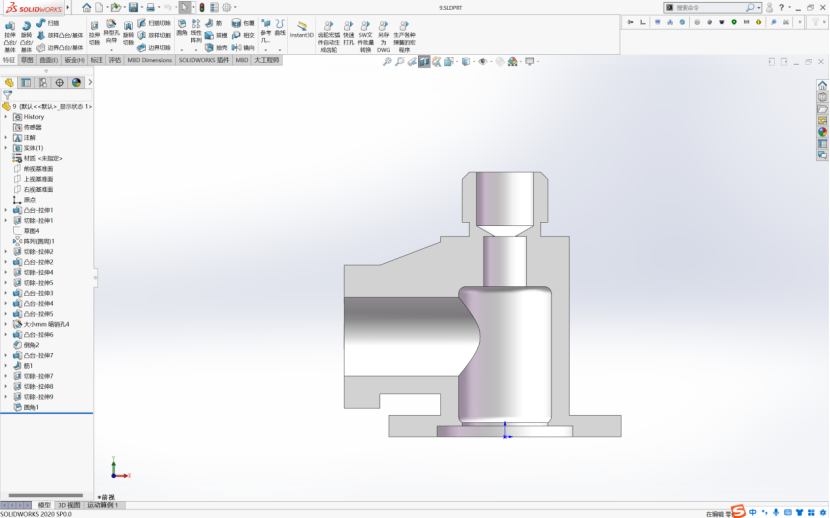Viewport: 830px width, 518px height.
Task: Click the Save icon in top toolbar
Action: (134, 7)
